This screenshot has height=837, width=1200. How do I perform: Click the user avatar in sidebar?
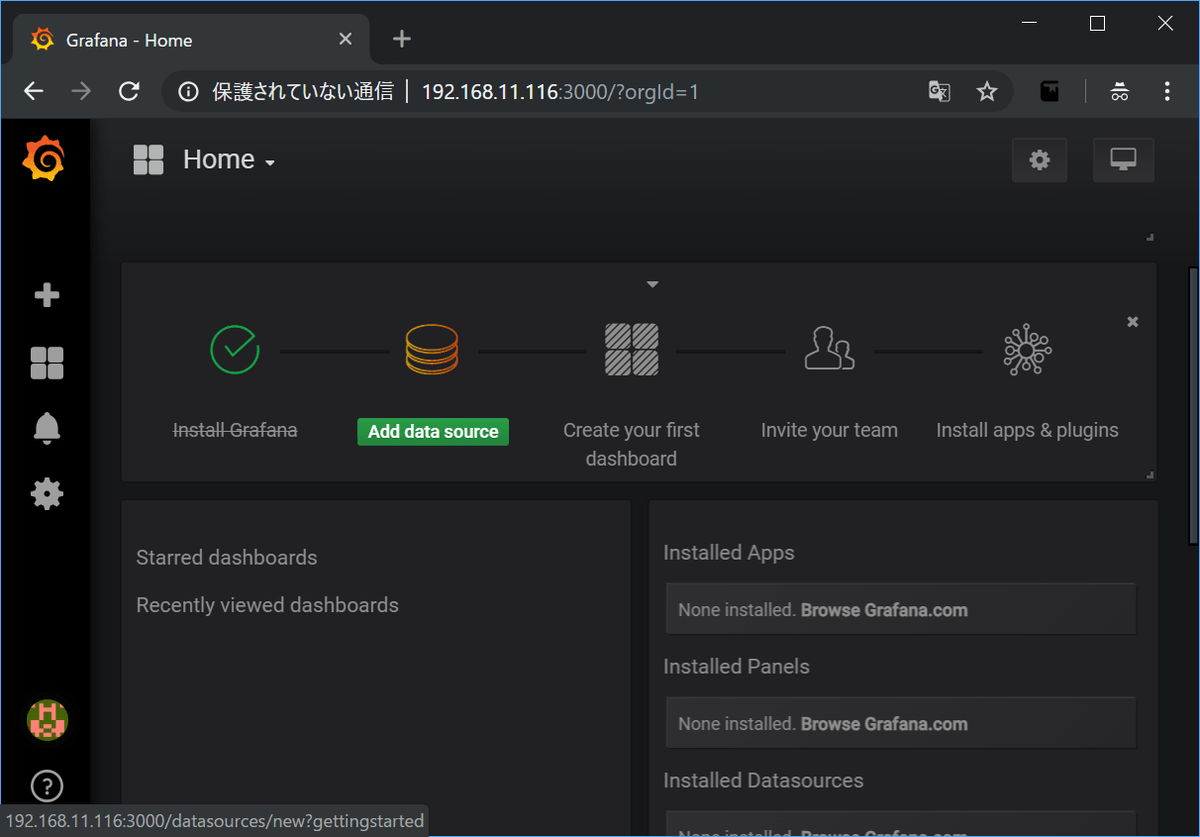tap(47, 720)
